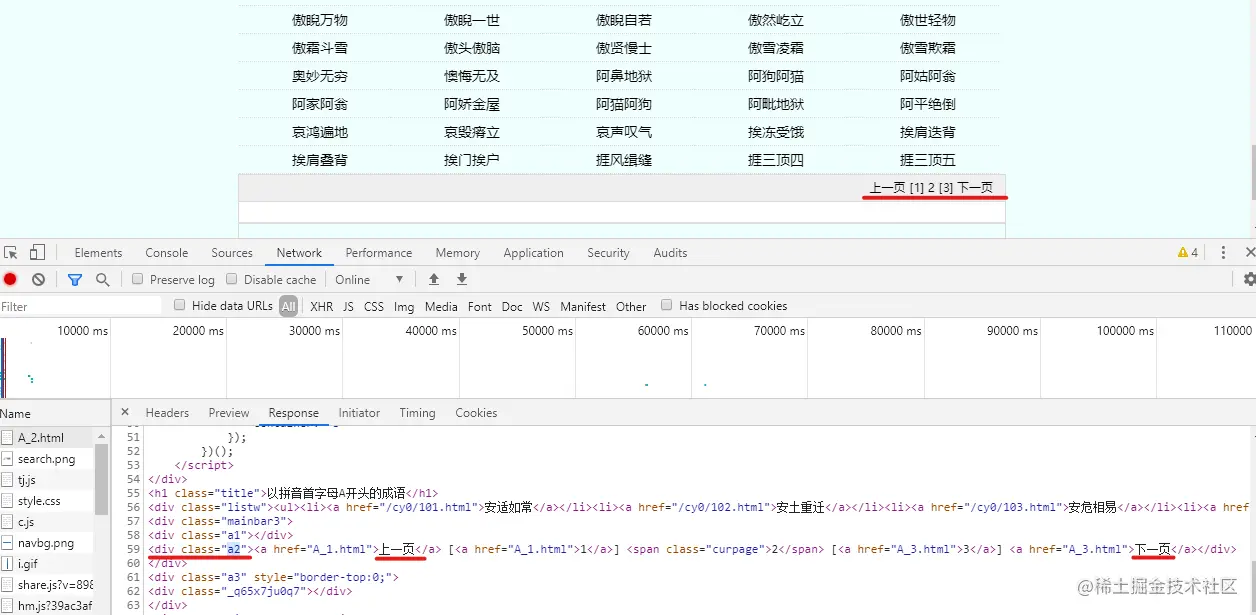Select i.gif in the request list
The height and width of the screenshot is (615, 1256).
pos(28,564)
